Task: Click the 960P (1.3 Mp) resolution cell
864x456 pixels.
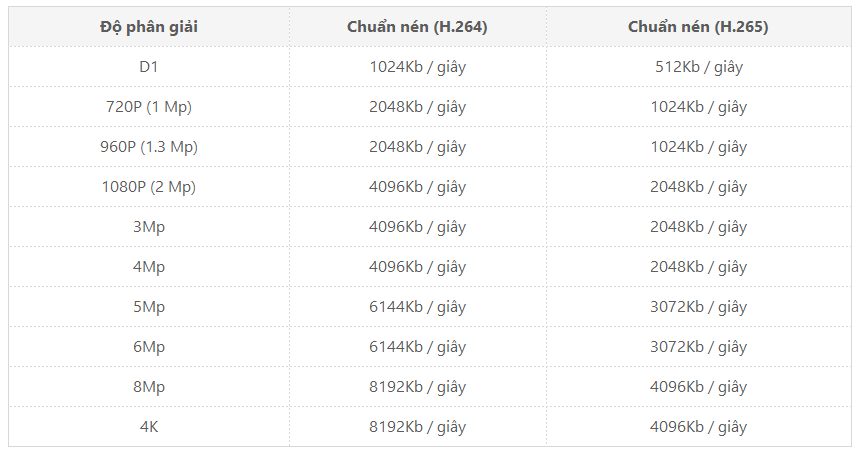Action: pos(149,147)
